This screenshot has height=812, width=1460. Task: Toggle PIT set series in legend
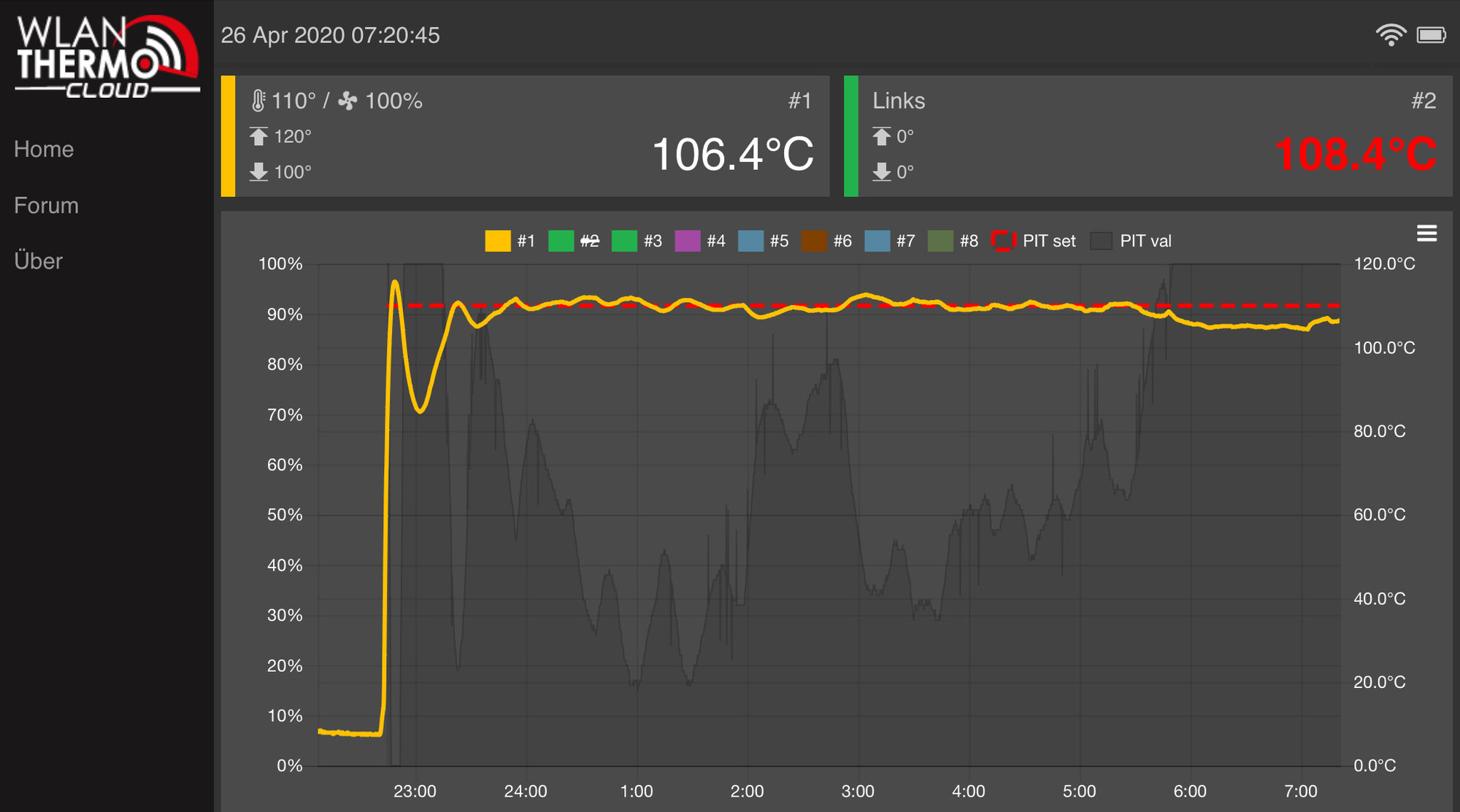1034,241
